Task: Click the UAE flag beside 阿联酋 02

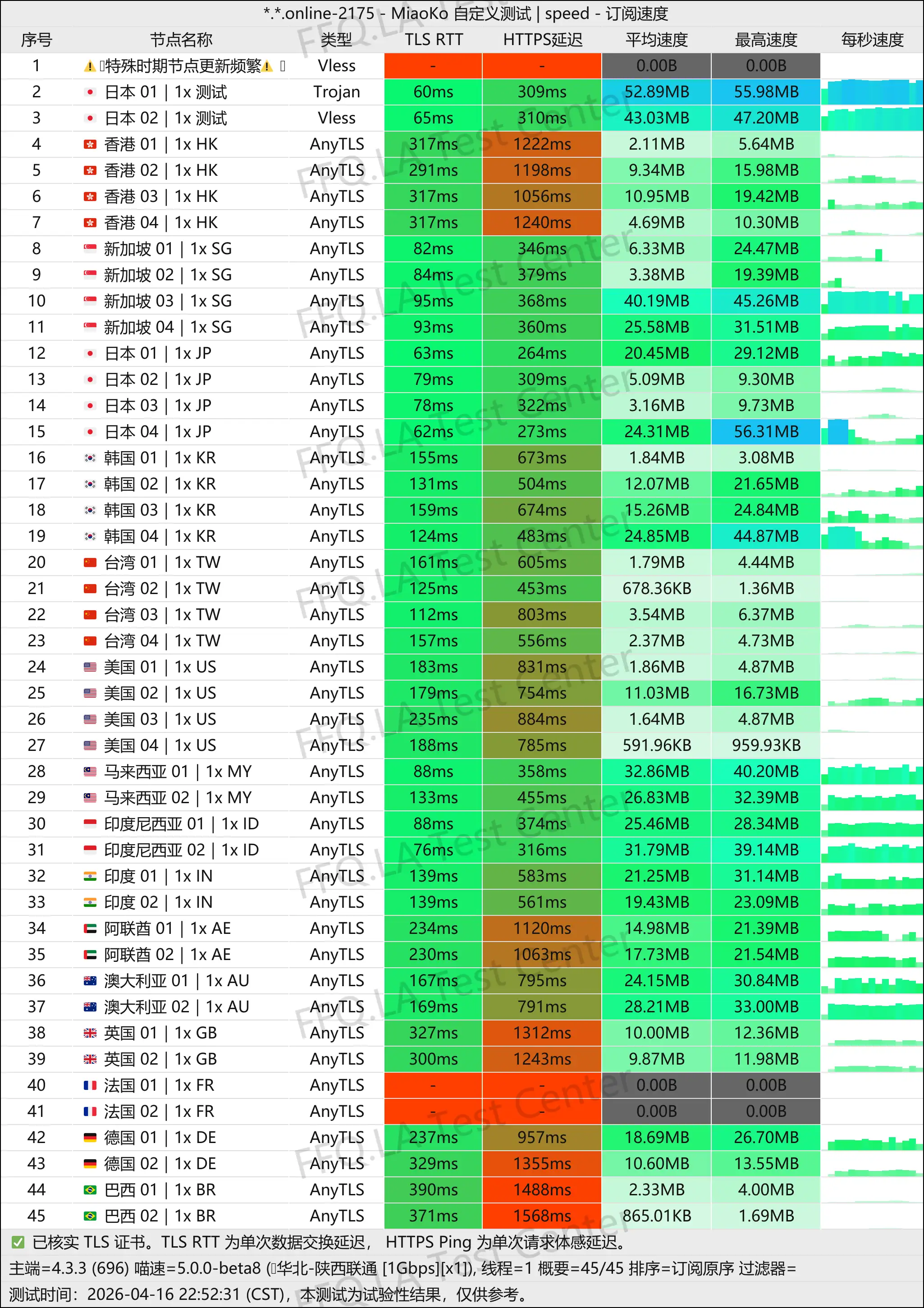Action: click(x=89, y=955)
